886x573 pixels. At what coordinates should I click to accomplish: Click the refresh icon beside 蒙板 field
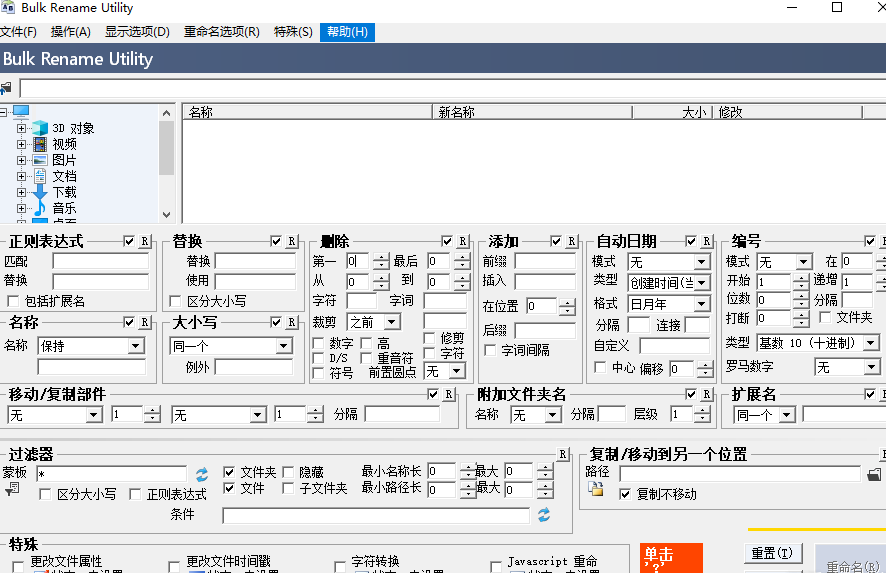[202, 474]
